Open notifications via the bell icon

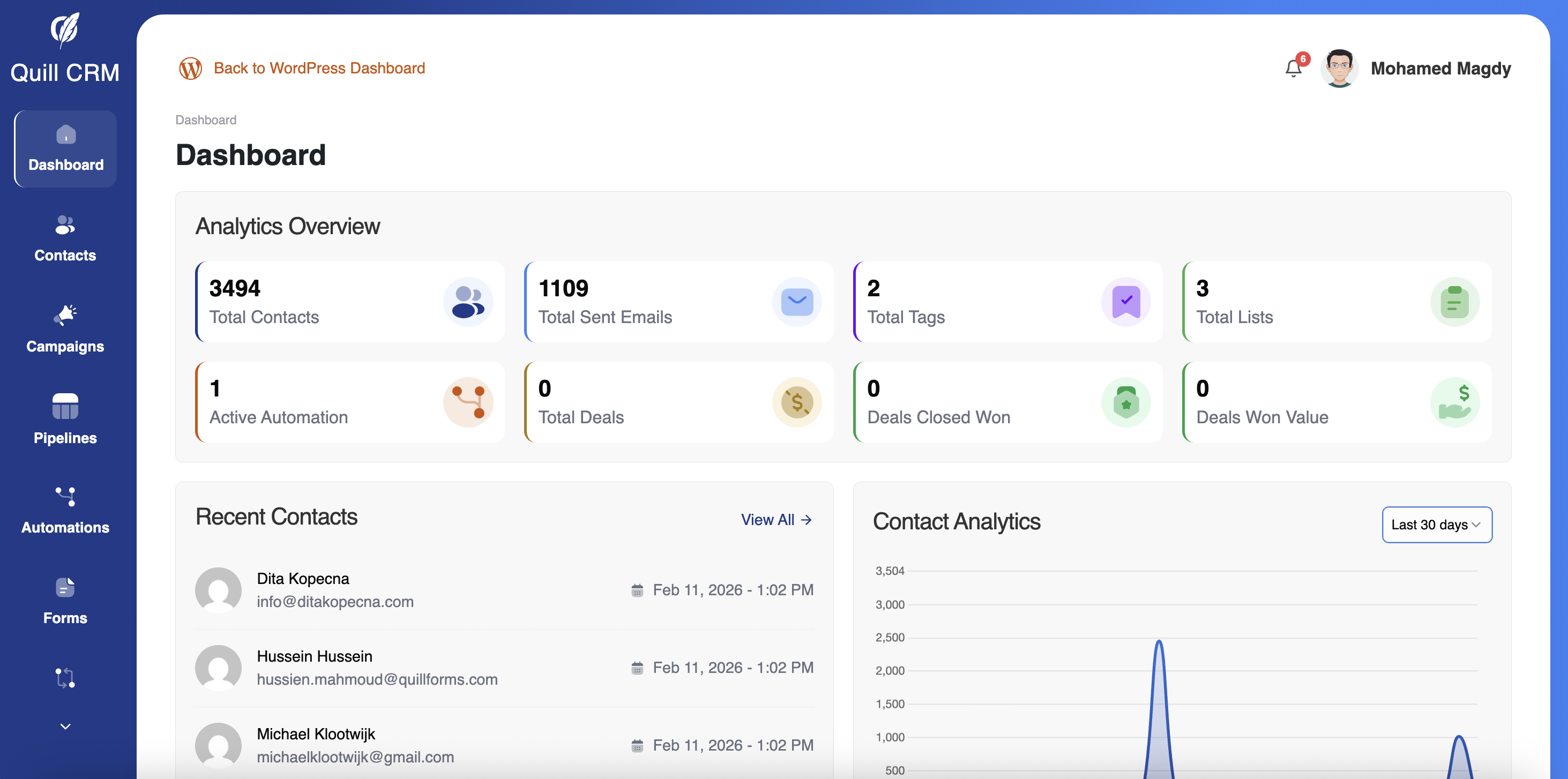coord(1293,68)
